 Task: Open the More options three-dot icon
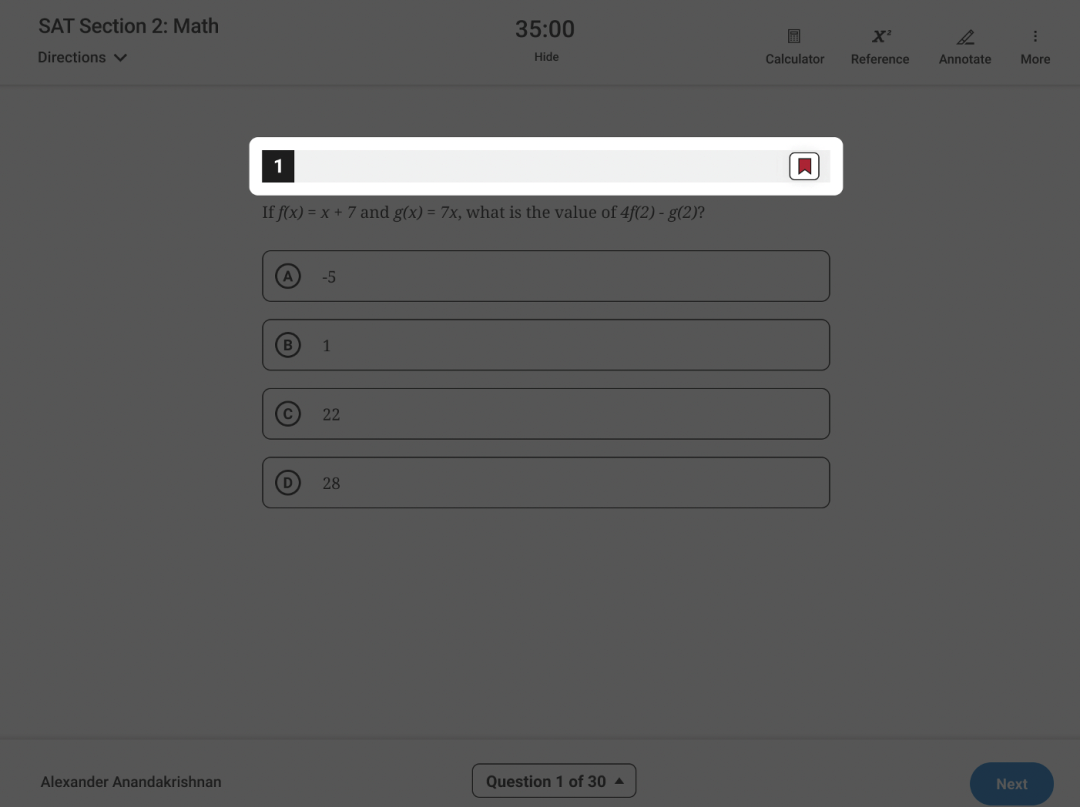[x=1035, y=37]
